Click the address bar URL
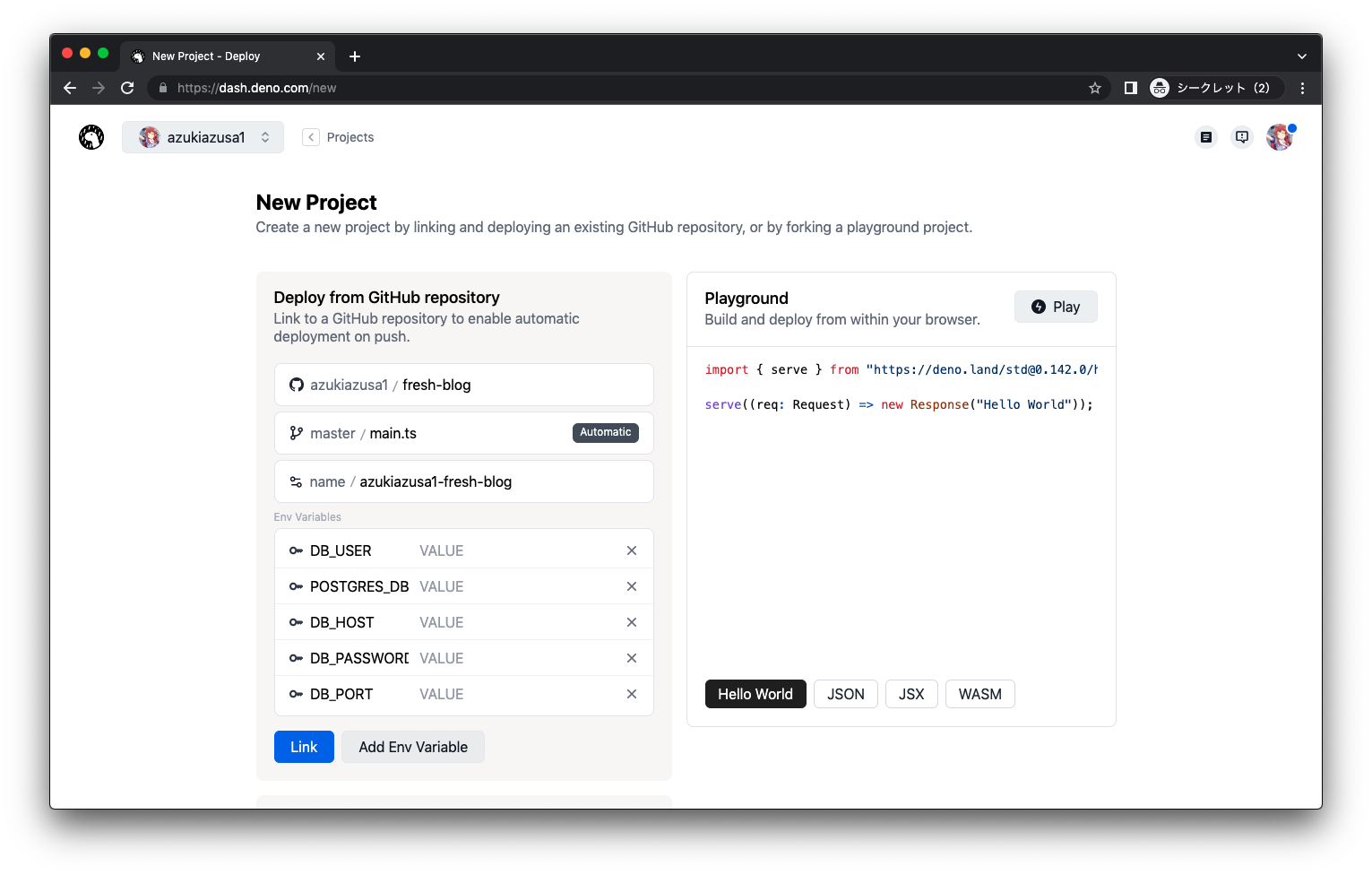Screen dimensions: 1372x875 tap(257, 88)
